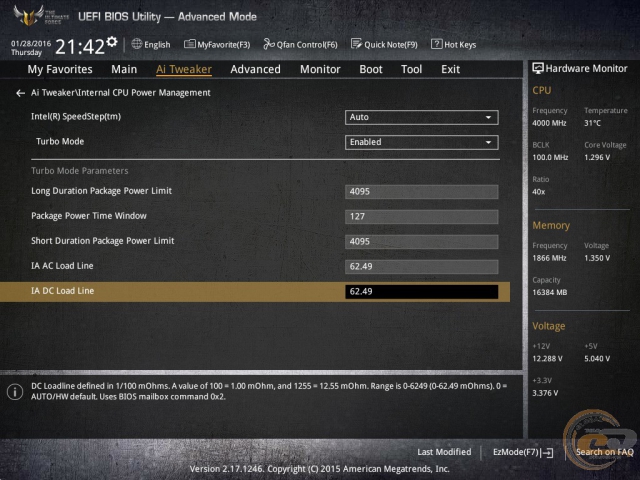The height and width of the screenshot is (480, 640).
Task: Open Qfan Control(F6)
Action: click(x=300, y=44)
